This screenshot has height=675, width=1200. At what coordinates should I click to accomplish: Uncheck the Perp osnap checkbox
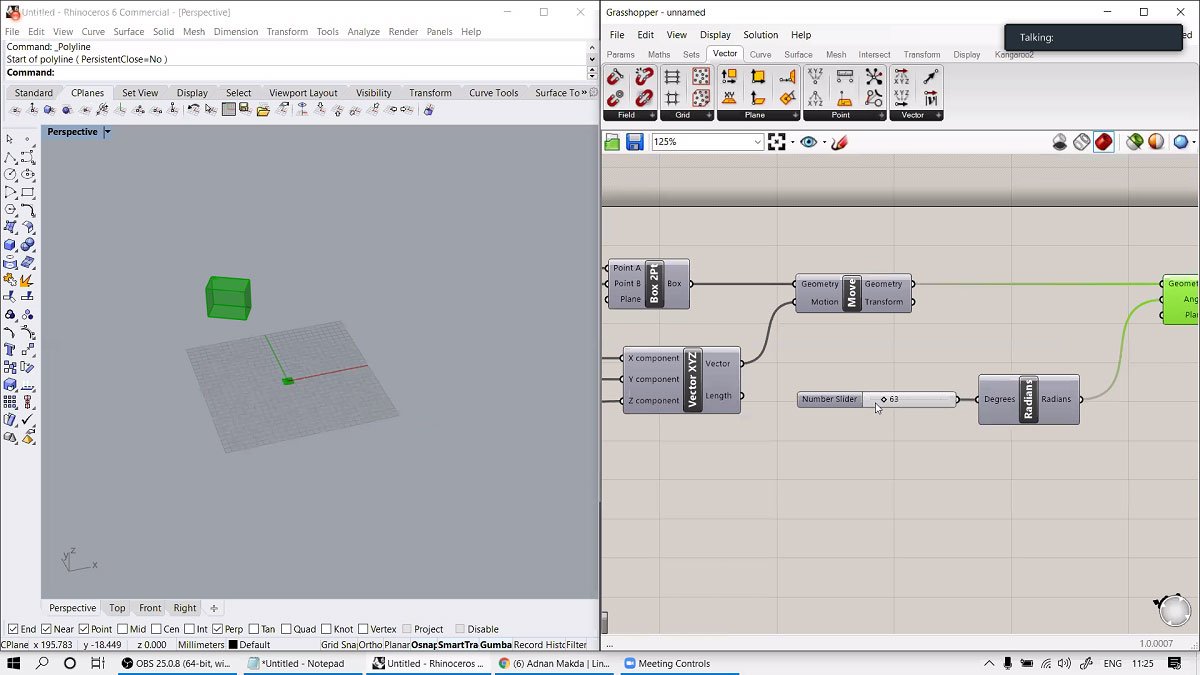pos(217,629)
